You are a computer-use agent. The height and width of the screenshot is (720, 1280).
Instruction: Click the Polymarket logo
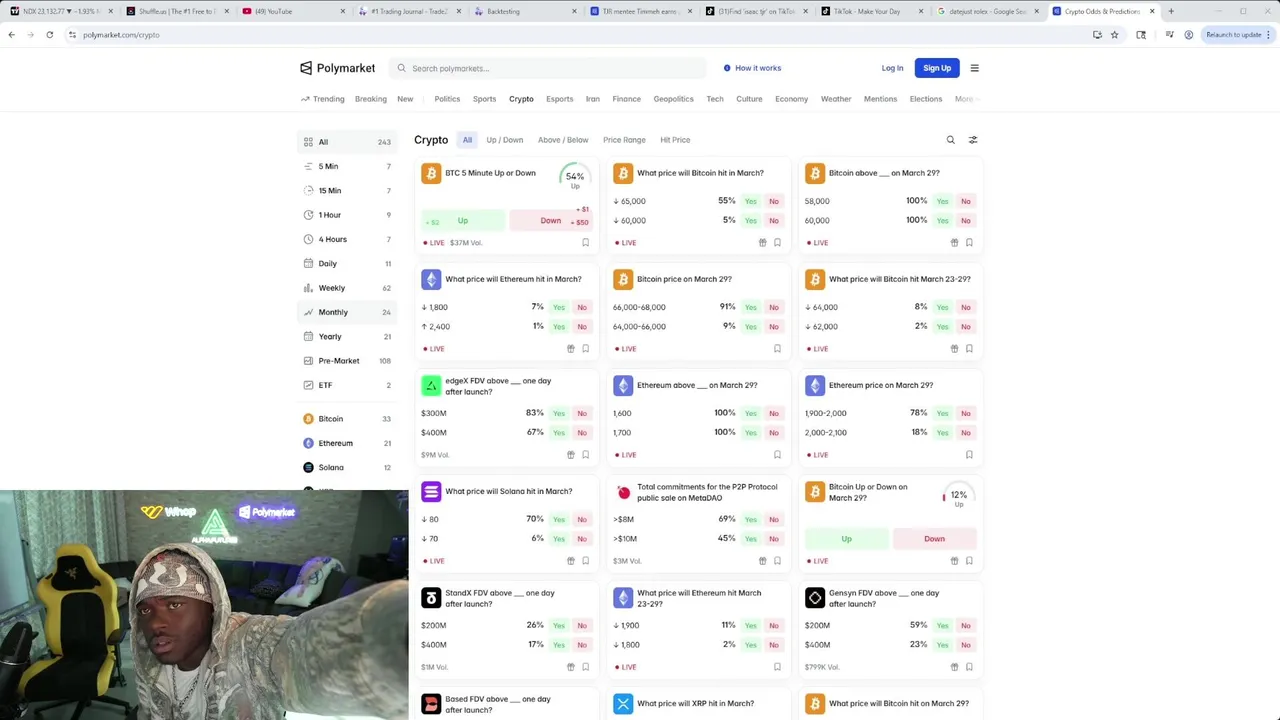point(337,68)
